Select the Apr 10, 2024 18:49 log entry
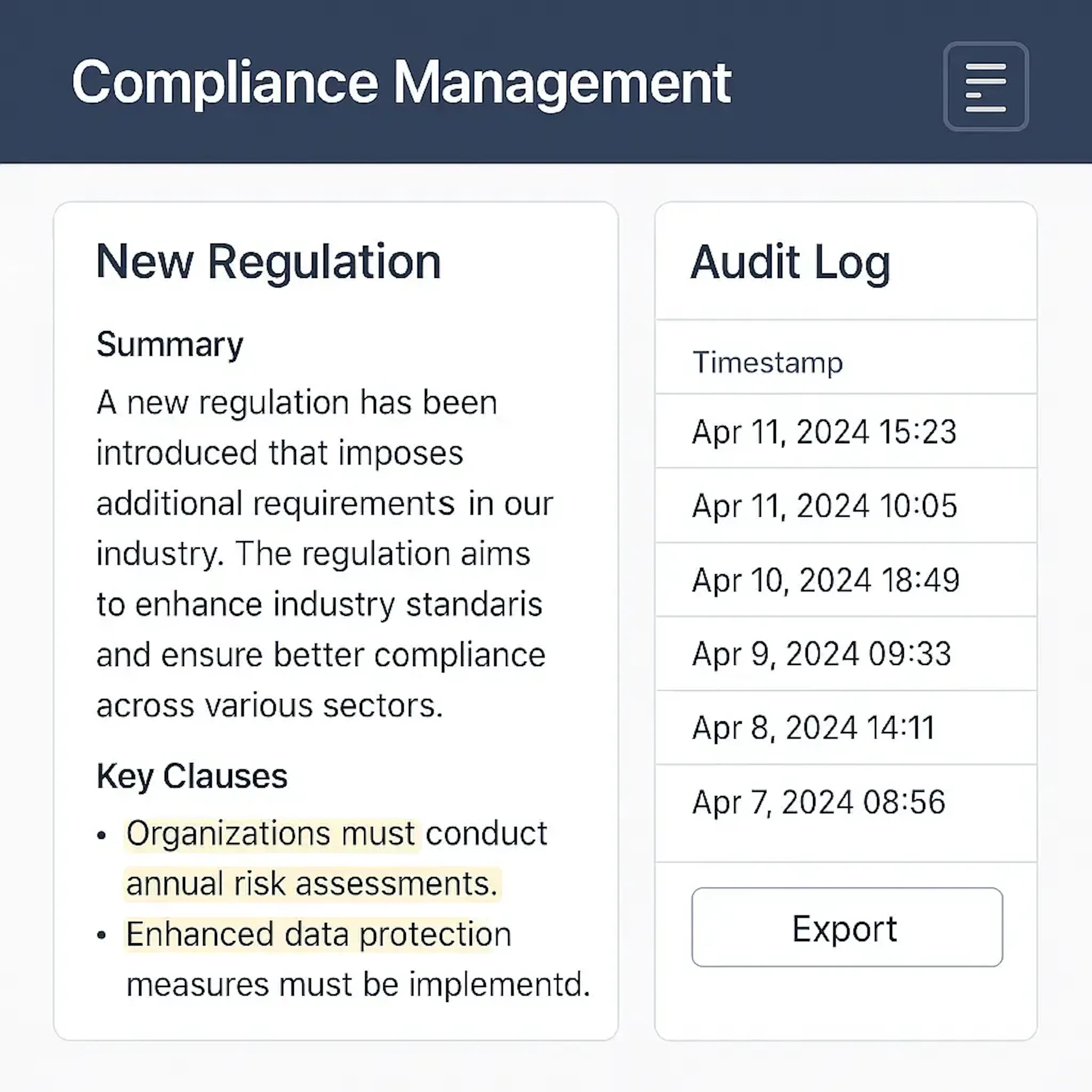 (x=825, y=580)
